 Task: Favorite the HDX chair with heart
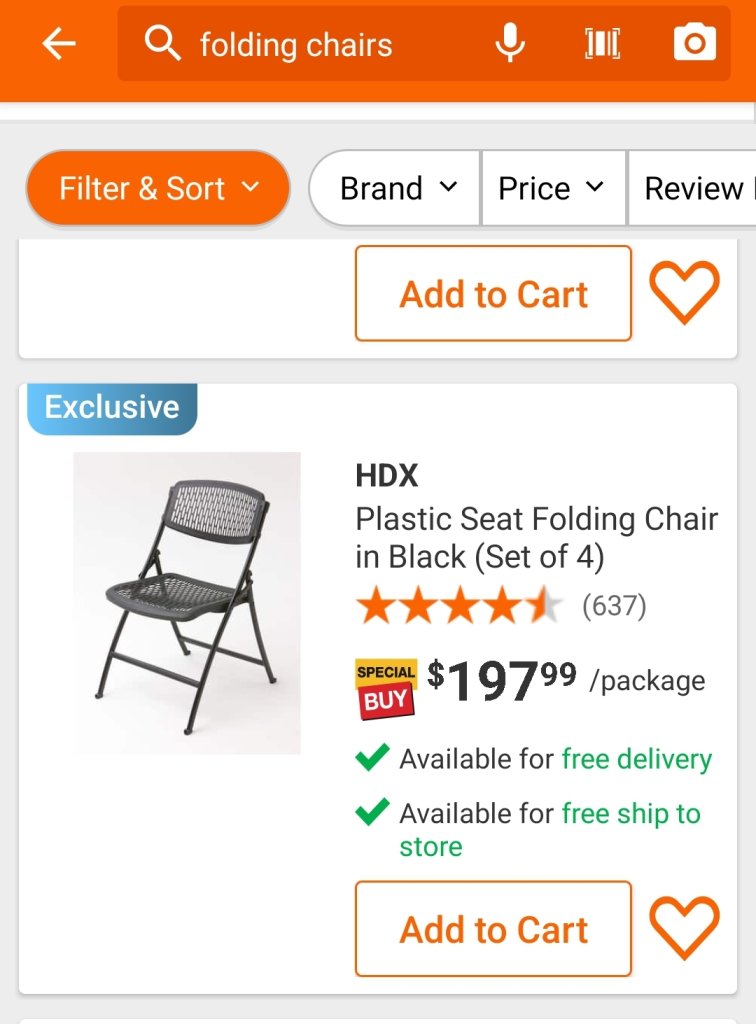(684, 928)
